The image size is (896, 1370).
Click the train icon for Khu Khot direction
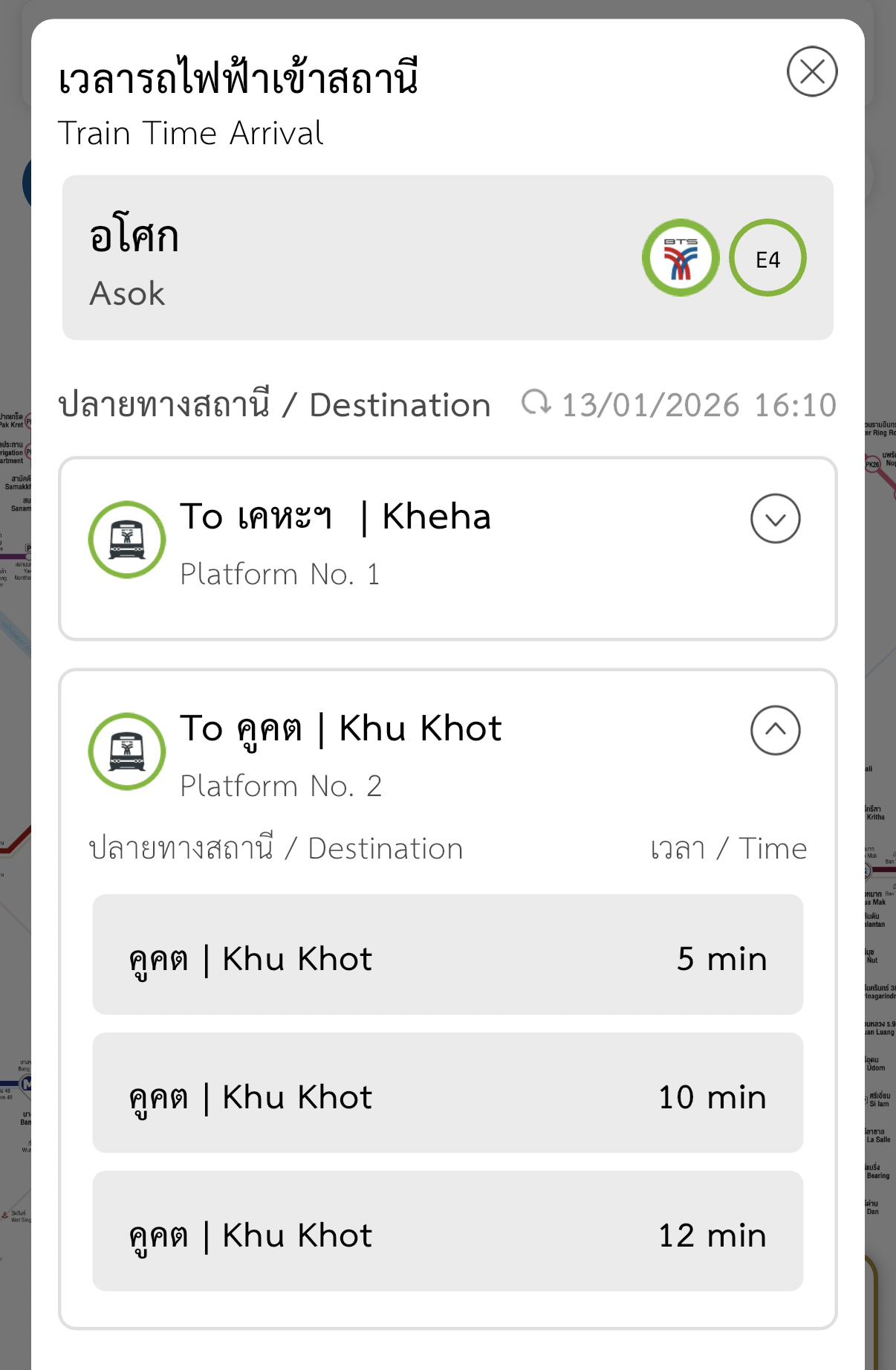pos(127,752)
